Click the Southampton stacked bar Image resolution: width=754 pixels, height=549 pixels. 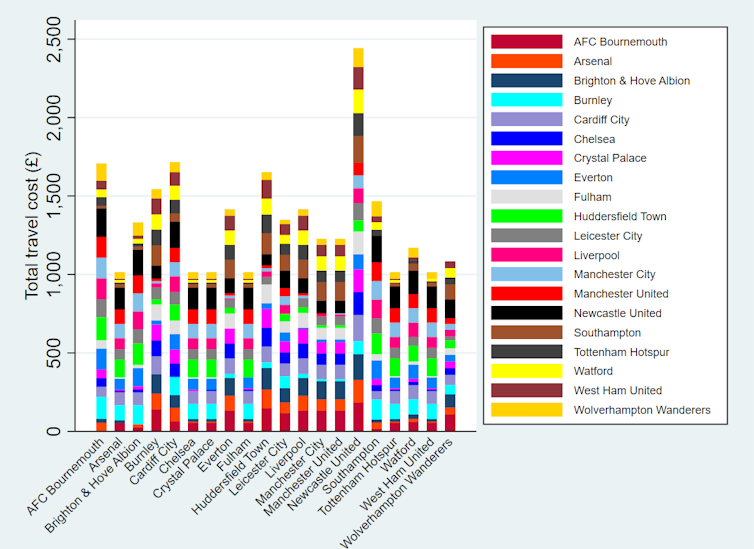click(377, 316)
